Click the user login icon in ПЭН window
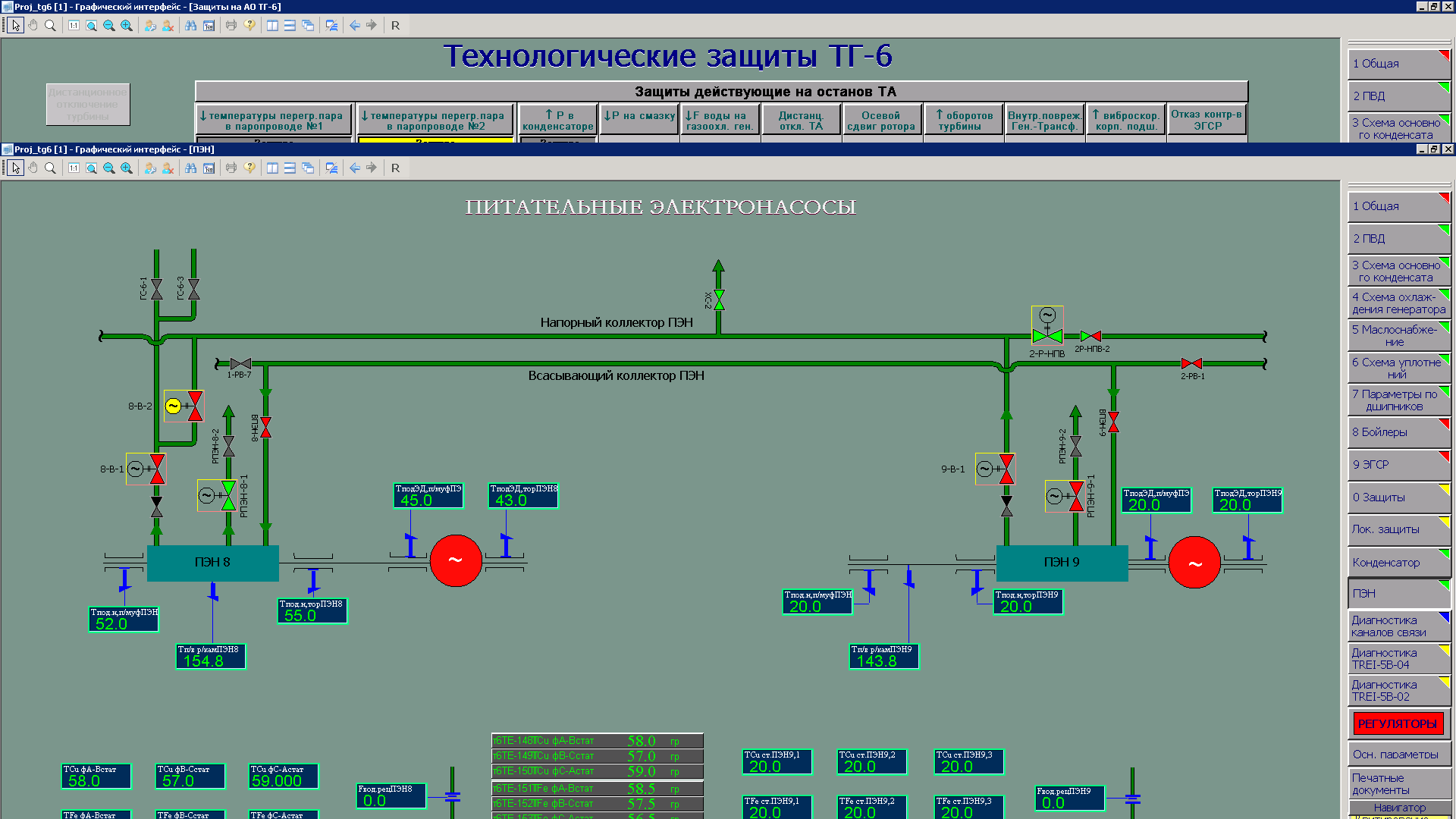1456x819 pixels. pos(150,168)
